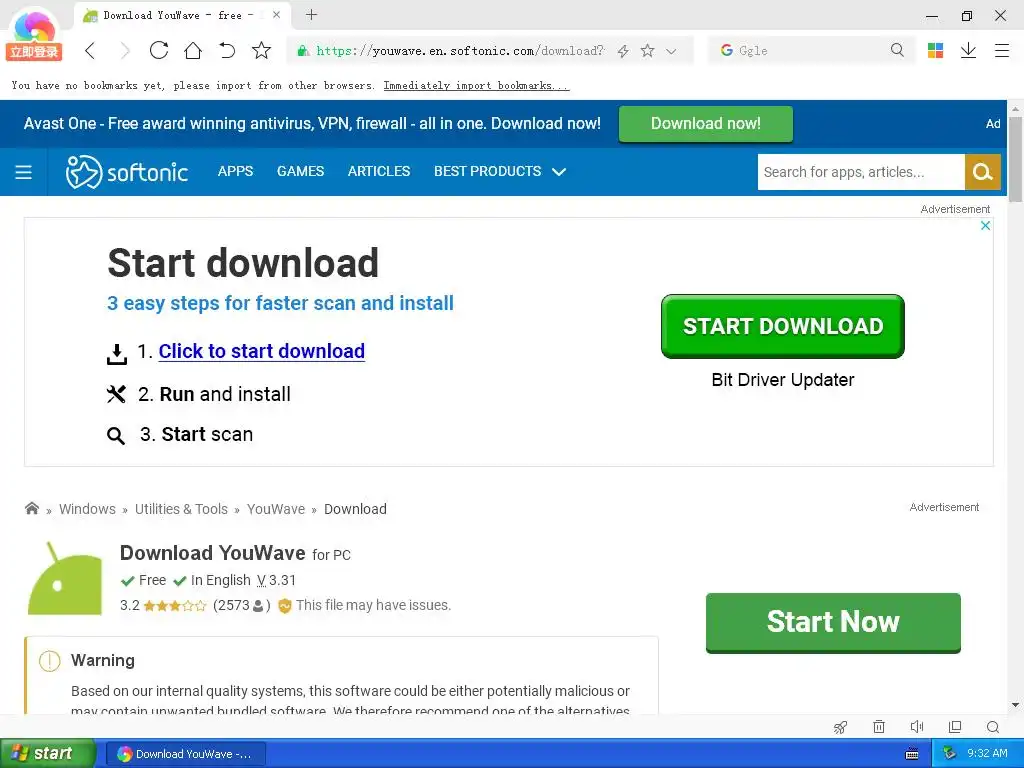Click the Click to start download link

click(x=261, y=351)
